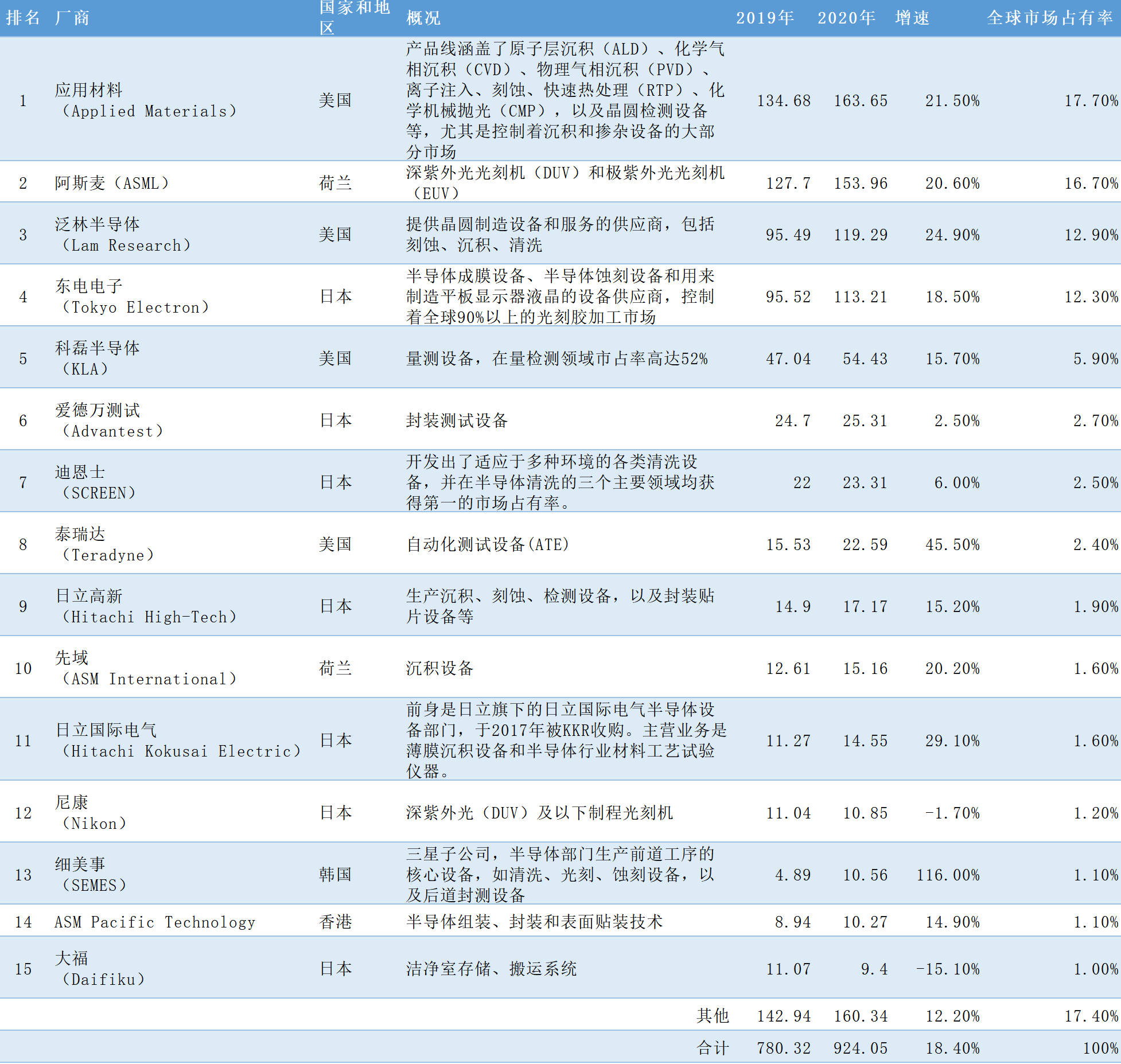Select the 厂商 column header
This screenshot has height=1064, width=1121.
(x=72, y=18)
